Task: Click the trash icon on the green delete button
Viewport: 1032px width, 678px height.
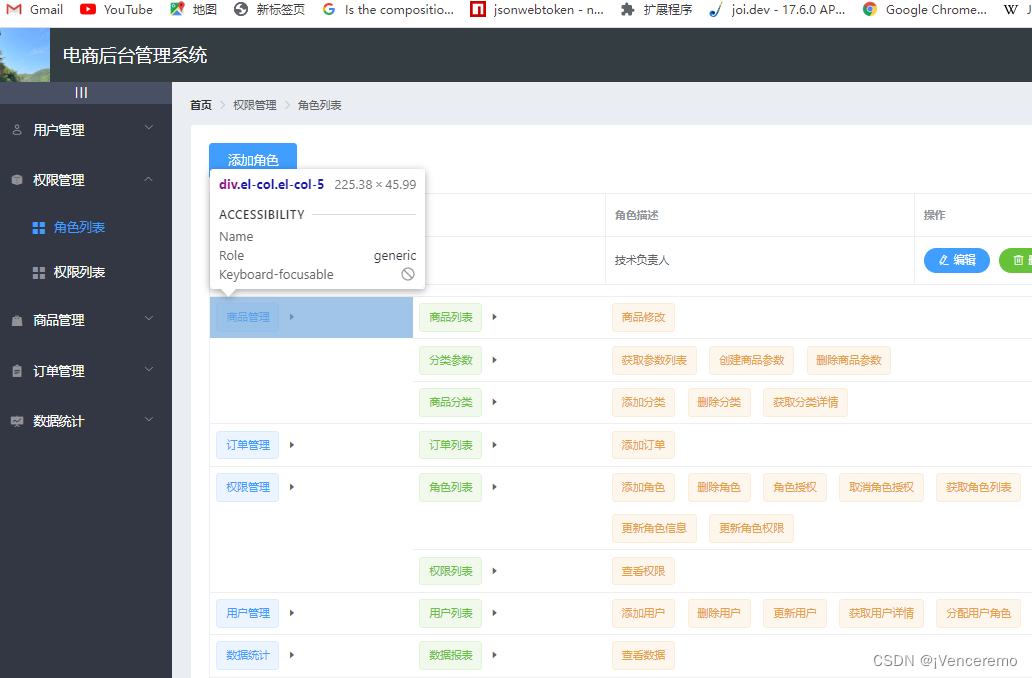Action: (x=1016, y=260)
